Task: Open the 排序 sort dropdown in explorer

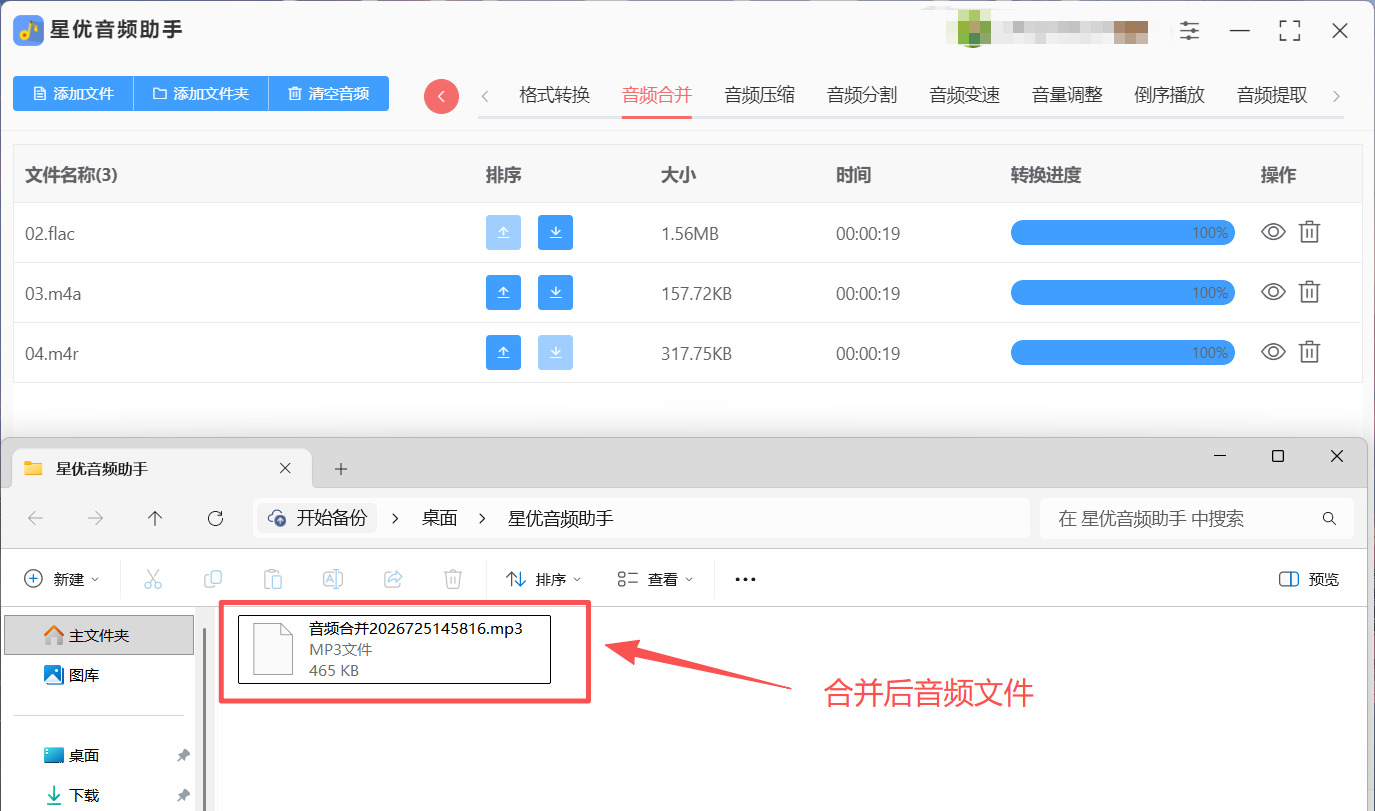Action: tap(544, 579)
